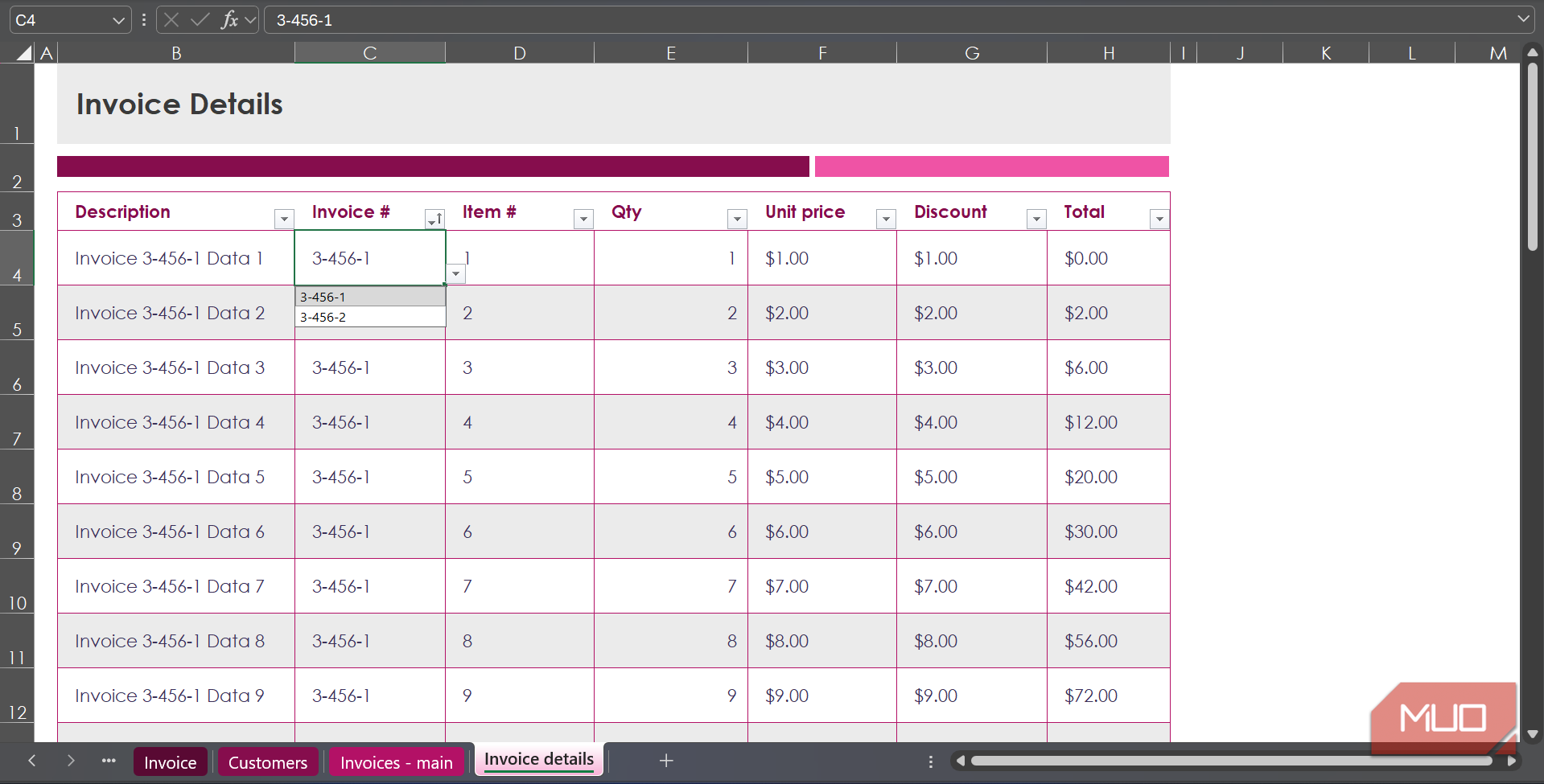This screenshot has width=1544, height=784.
Task: Open the Insert Function fx icon
Action: pyautogui.click(x=229, y=20)
